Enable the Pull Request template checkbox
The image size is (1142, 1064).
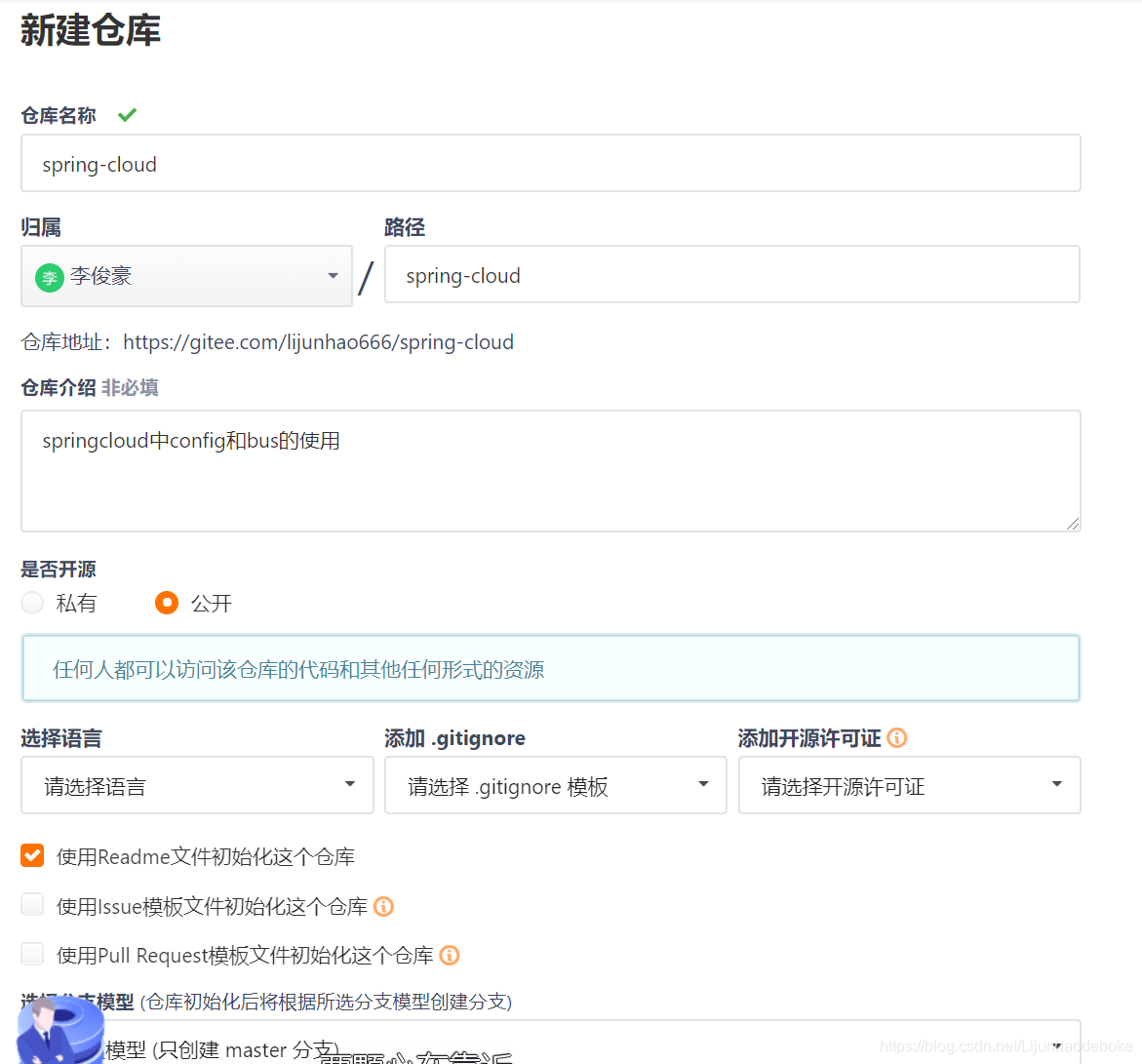click(32, 953)
